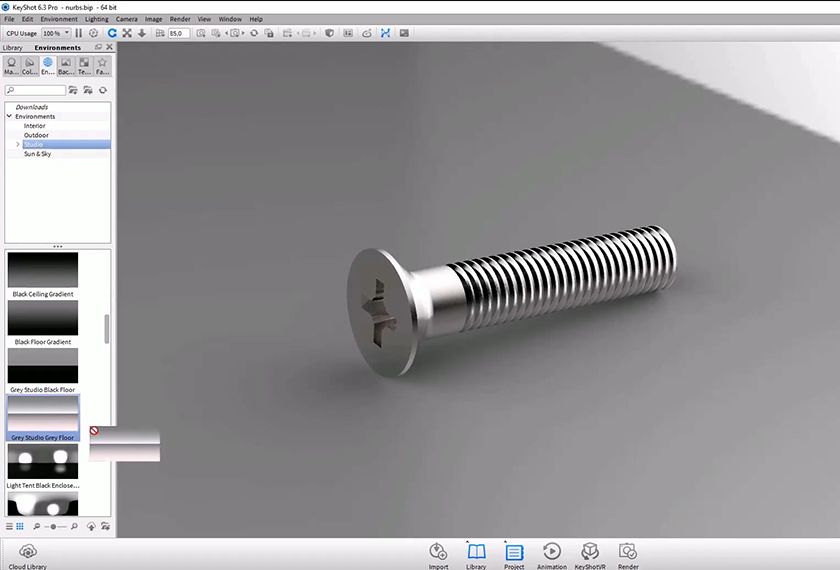Open the CPU Usage percentage dropdown

click(55, 33)
